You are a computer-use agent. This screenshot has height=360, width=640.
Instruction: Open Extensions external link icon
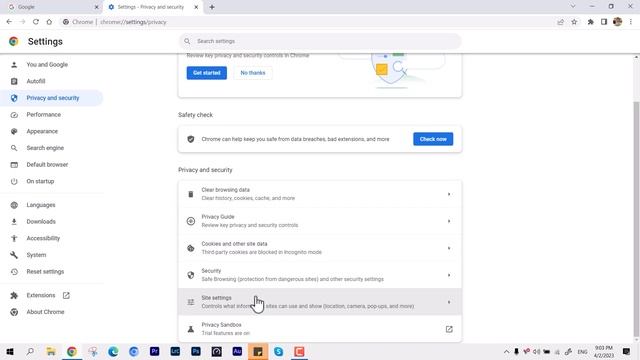pos(66,295)
